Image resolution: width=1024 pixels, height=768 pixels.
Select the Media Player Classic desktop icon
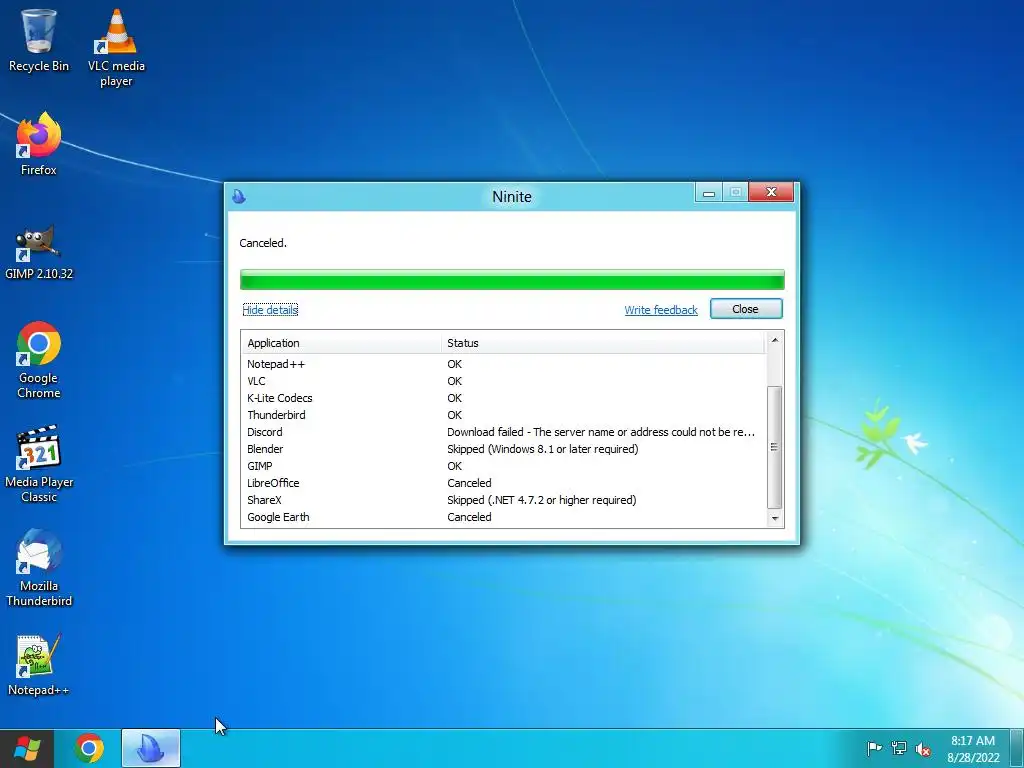pos(39,464)
